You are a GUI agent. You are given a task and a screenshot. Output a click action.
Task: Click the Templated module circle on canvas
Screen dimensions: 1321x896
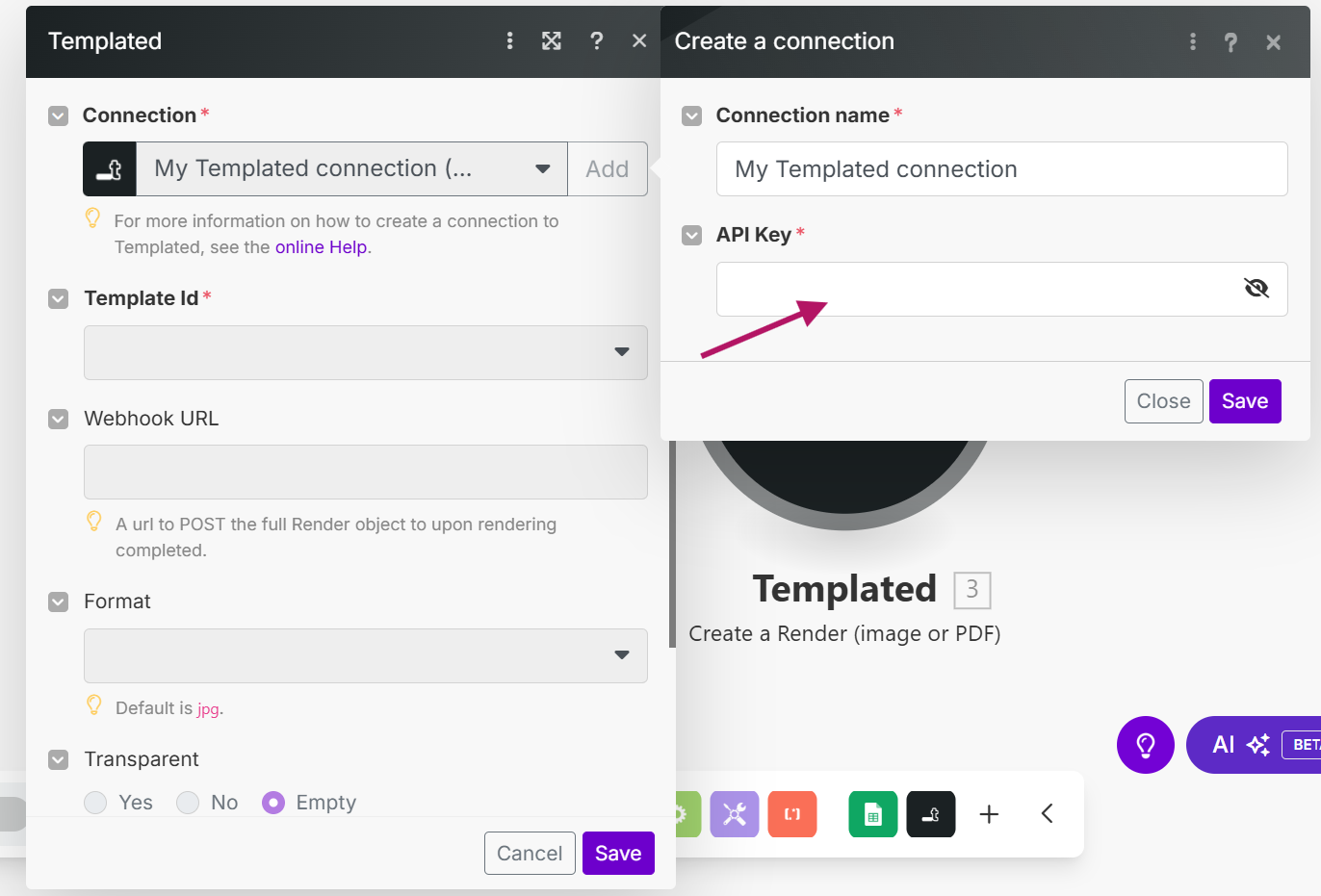click(844, 484)
